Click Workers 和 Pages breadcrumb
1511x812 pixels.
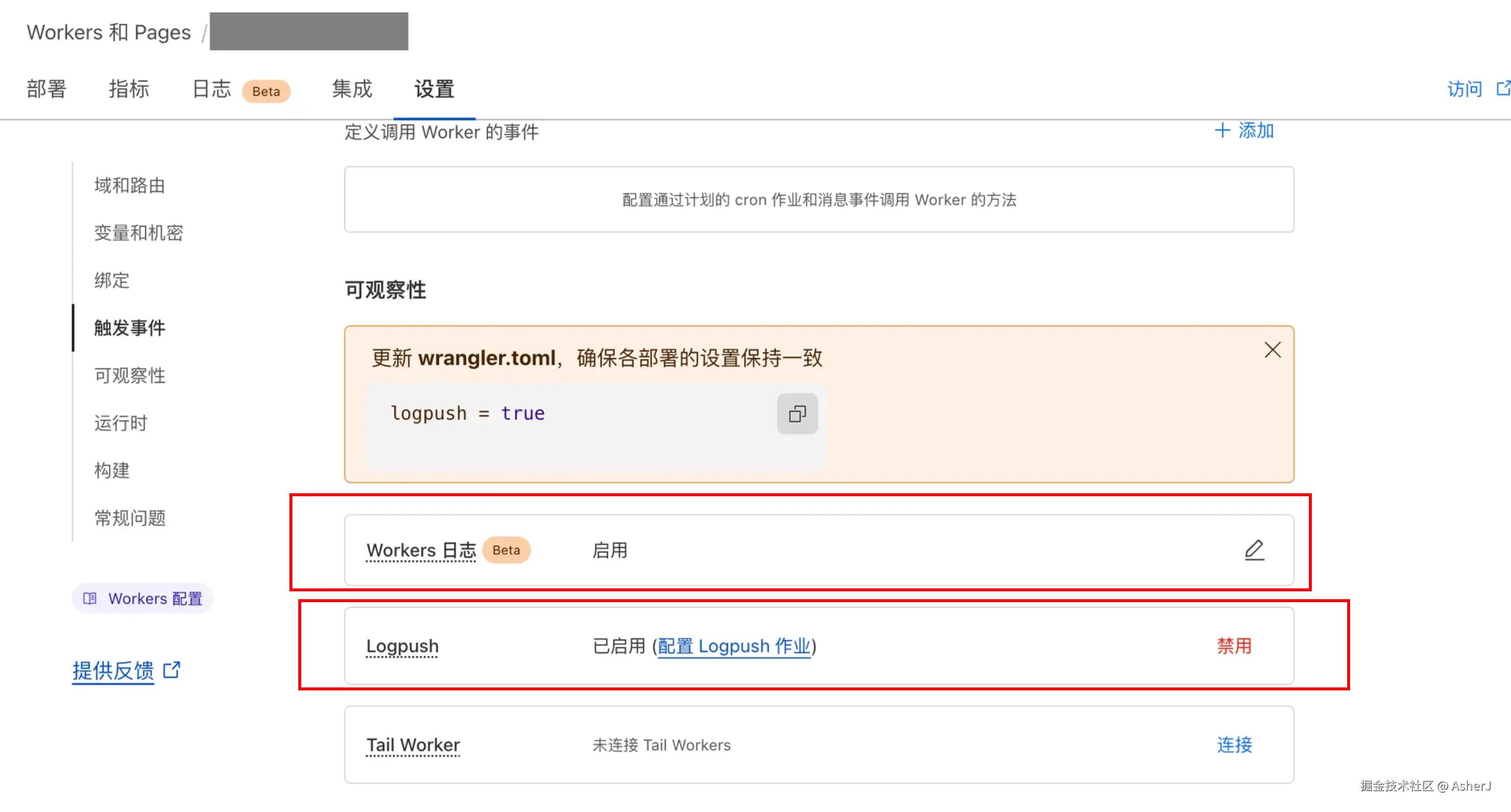tap(108, 32)
